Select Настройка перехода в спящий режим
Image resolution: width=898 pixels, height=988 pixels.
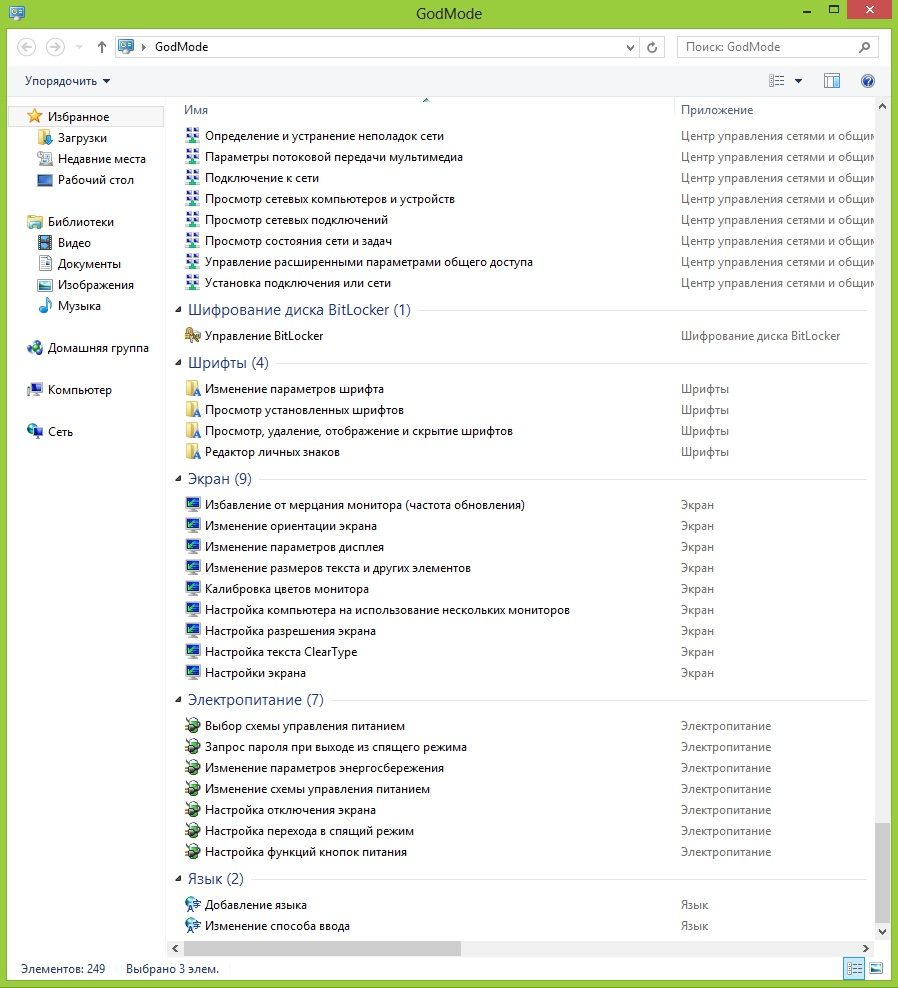coord(309,830)
